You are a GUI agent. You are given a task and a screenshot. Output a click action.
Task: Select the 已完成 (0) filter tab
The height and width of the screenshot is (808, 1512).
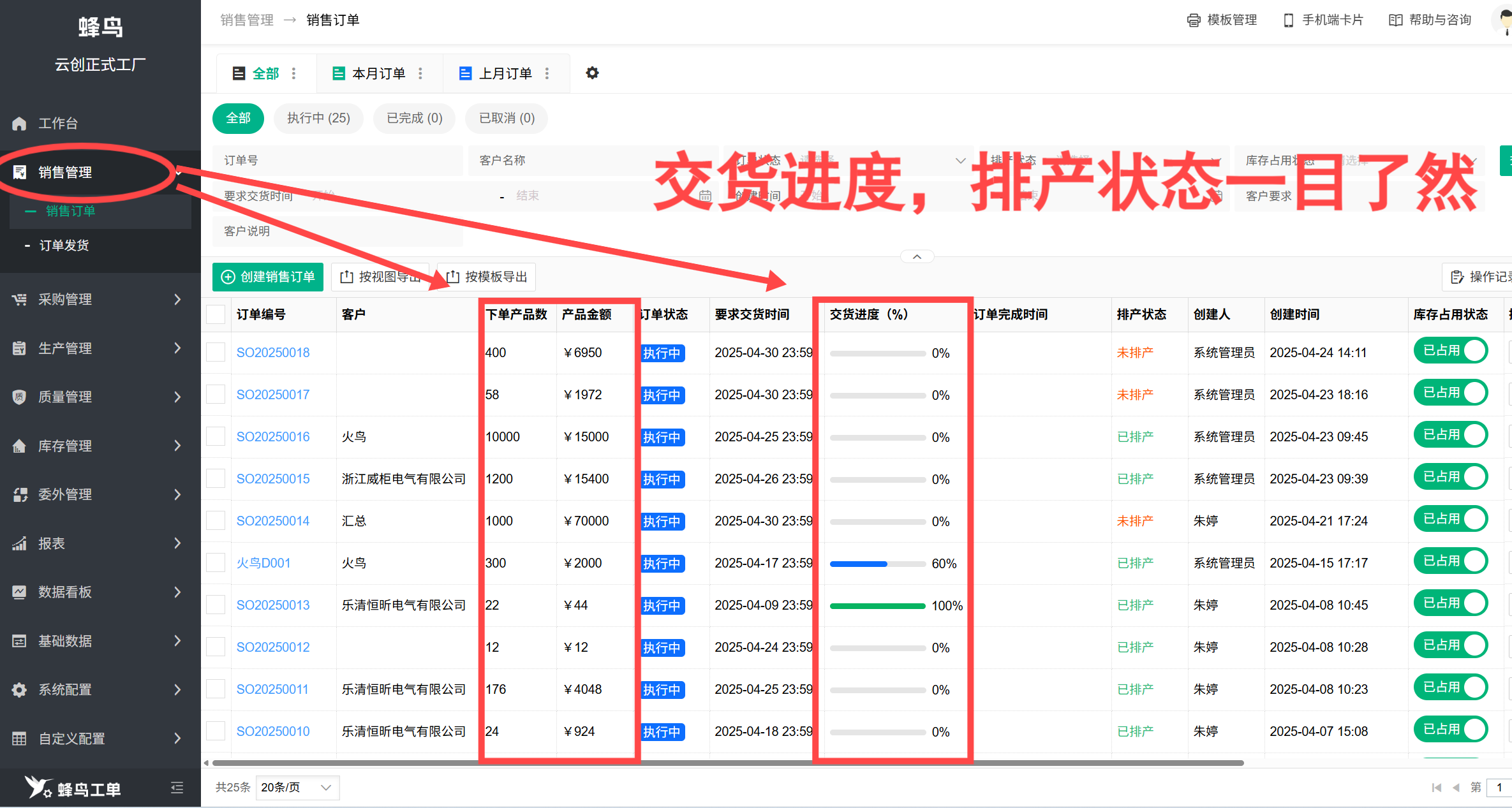click(413, 119)
